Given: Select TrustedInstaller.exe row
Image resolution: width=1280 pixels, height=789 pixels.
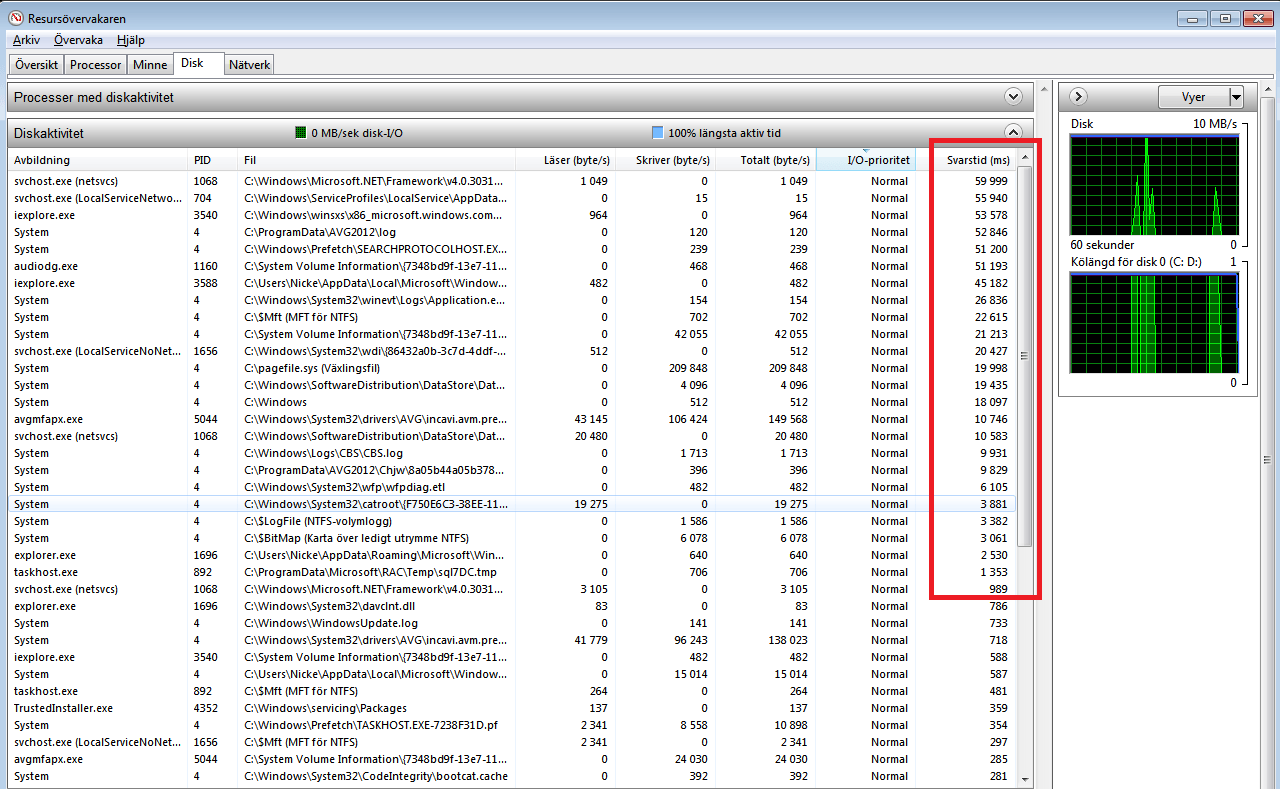Looking at the screenshot, I should (x=512, y=708).
